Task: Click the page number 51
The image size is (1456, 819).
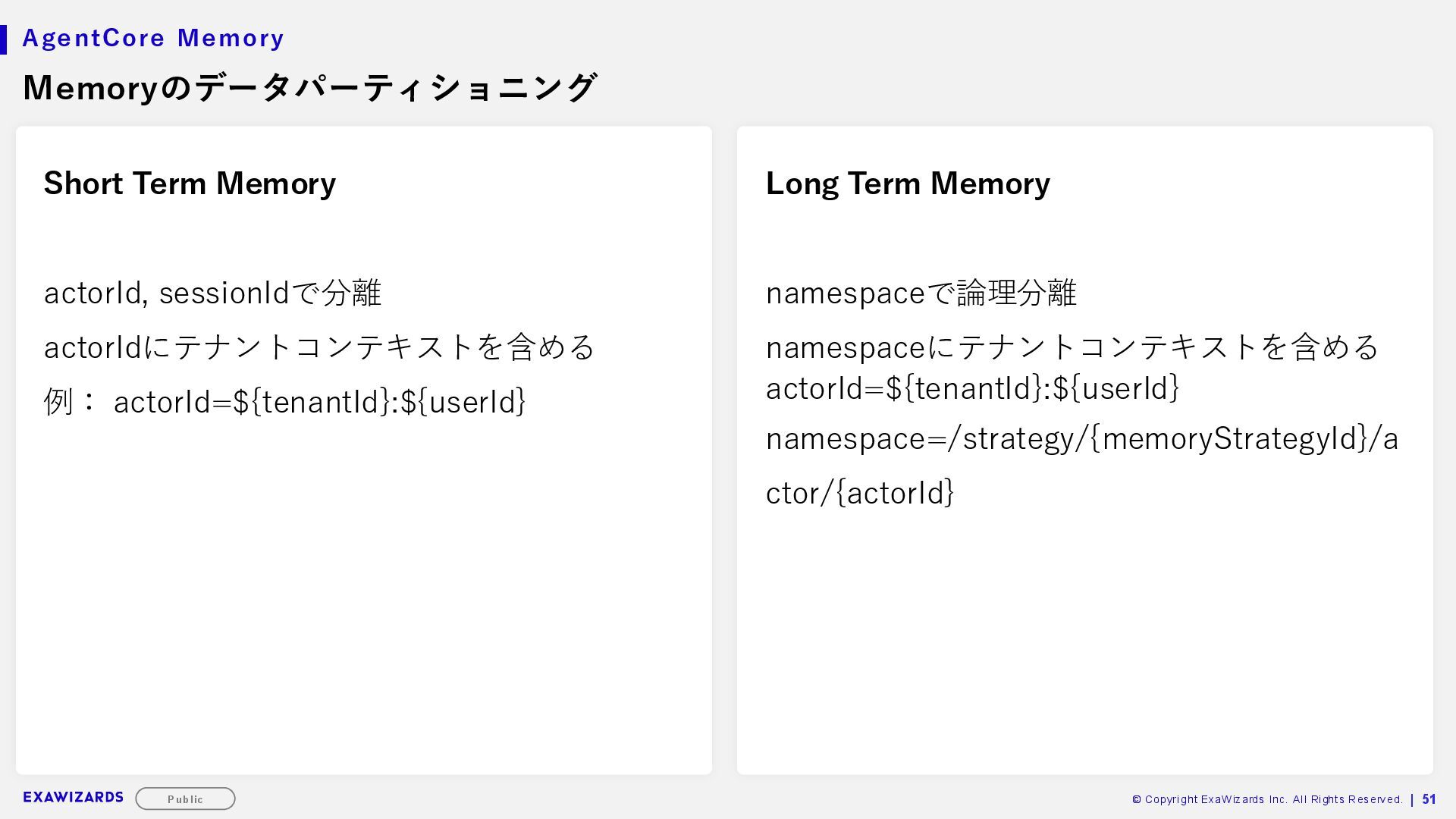Action: click(x=1429, y=799)
